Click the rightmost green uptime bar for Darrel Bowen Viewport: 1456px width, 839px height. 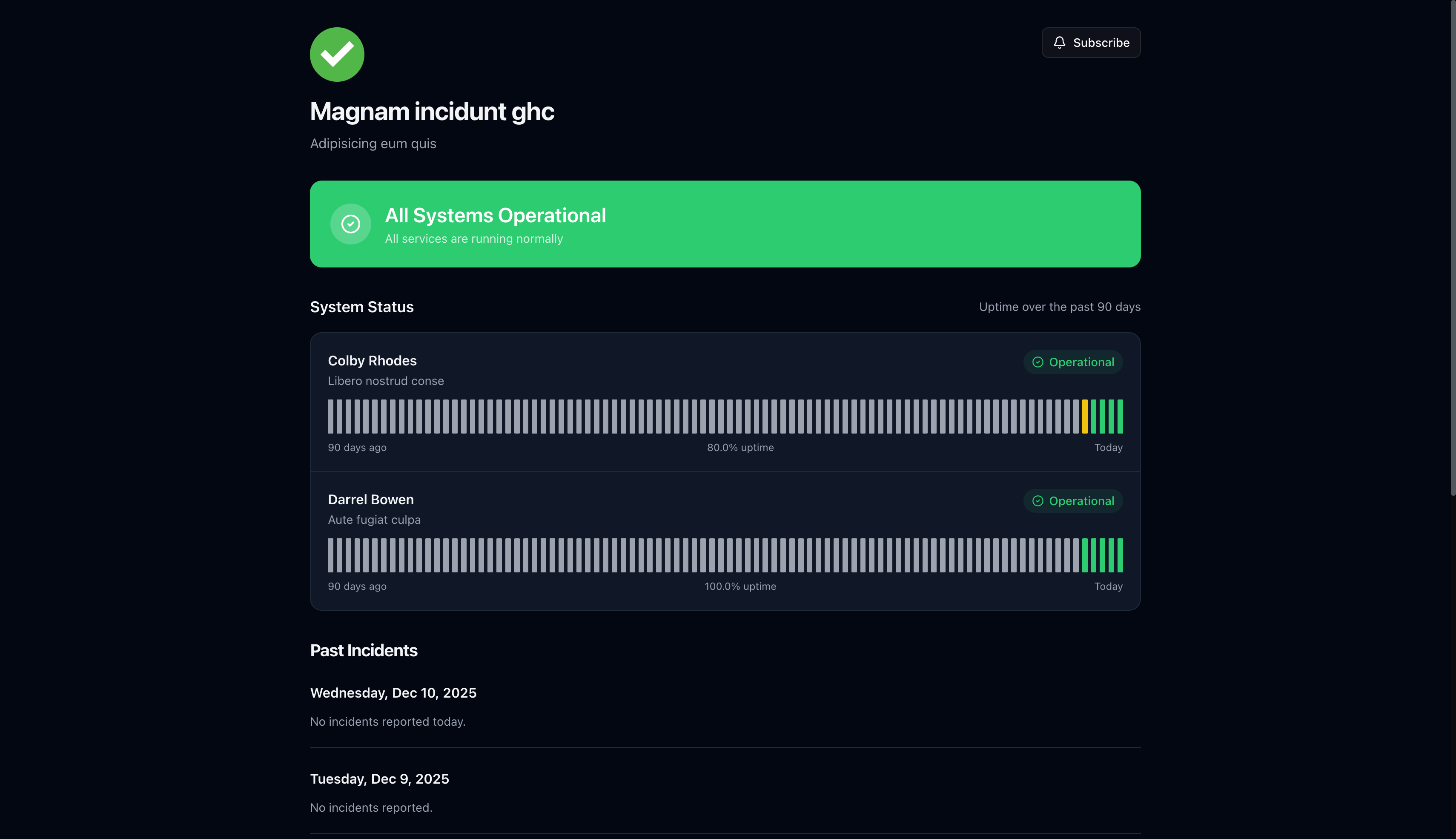(1120, 555)
